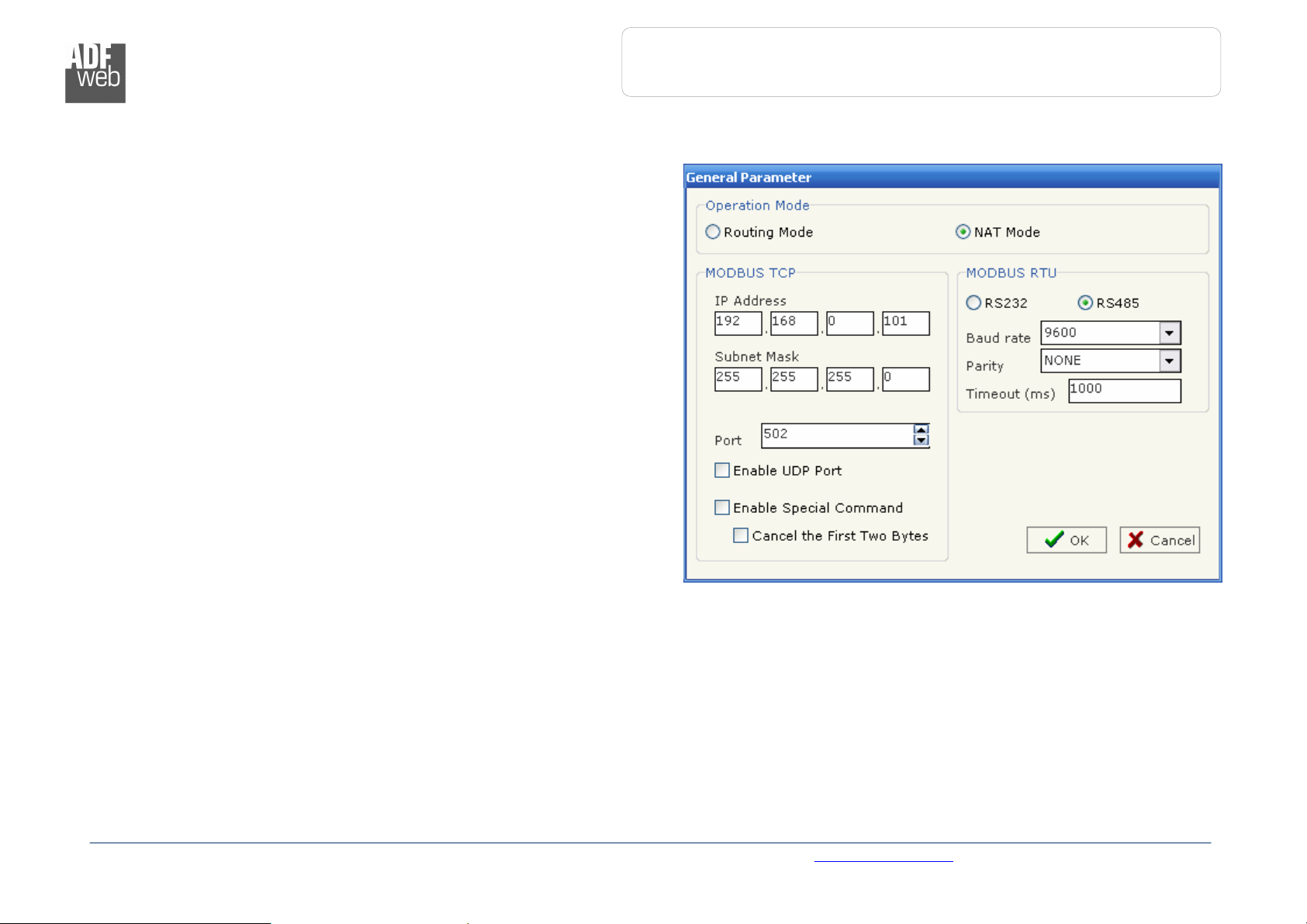Image resolution: width=1307 pixels, height=924 pixels.
Task: Click the General Parameter title bar
Action: (953, 177)
